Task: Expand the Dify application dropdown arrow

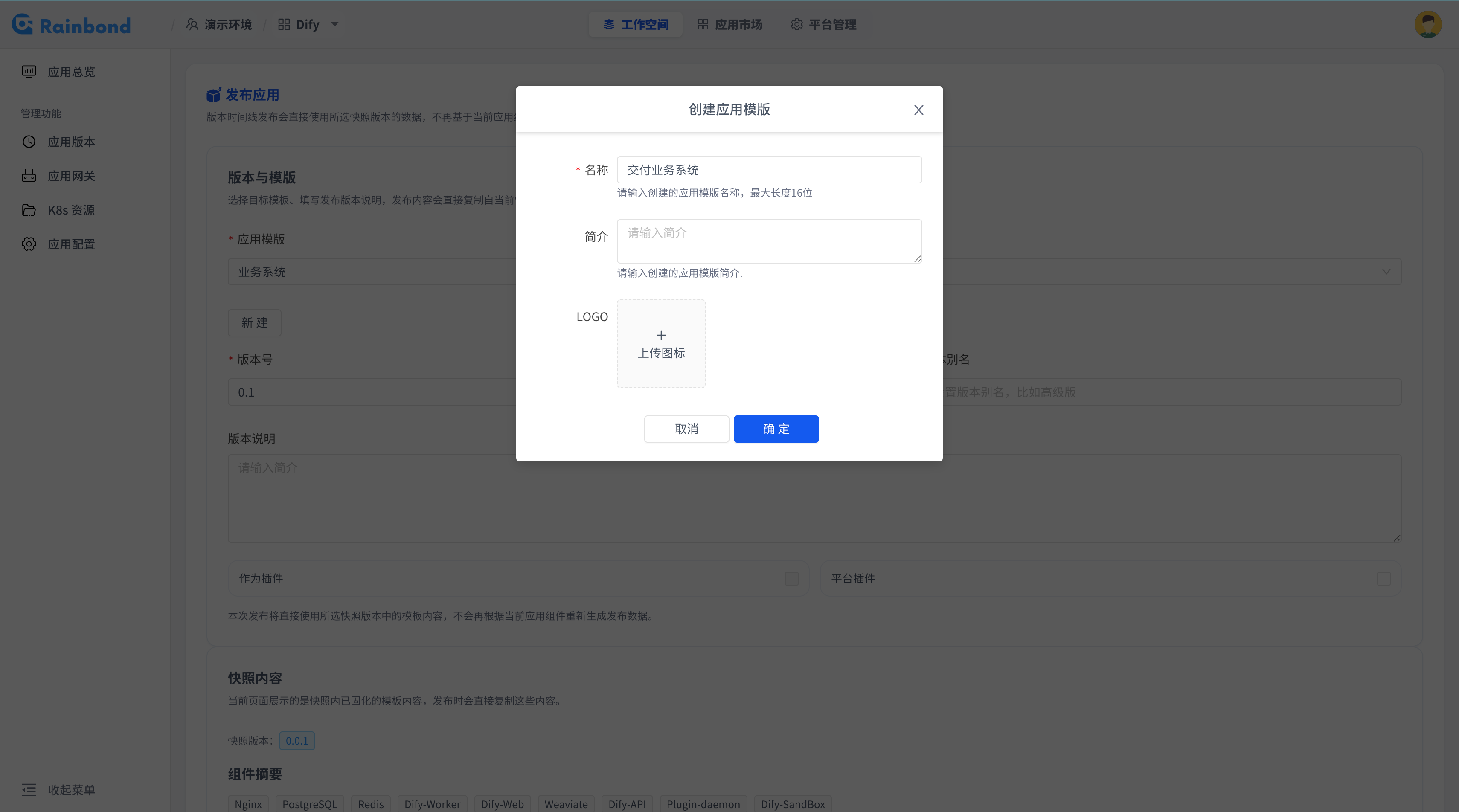Action: 335,24
